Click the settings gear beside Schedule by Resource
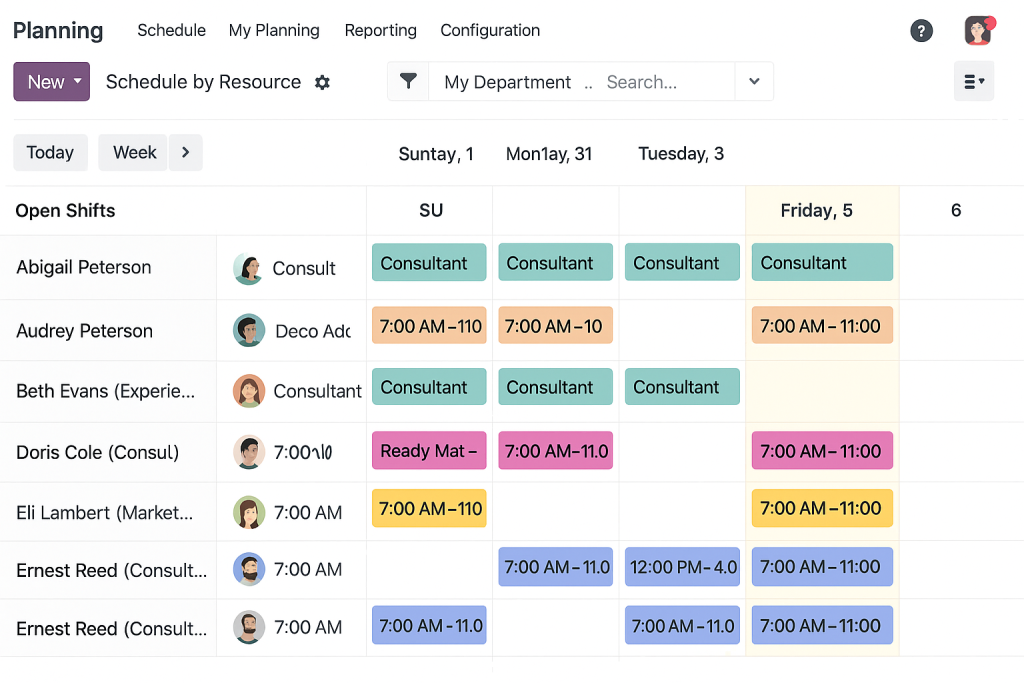The image size is (1024, 683). click(322, 82)
